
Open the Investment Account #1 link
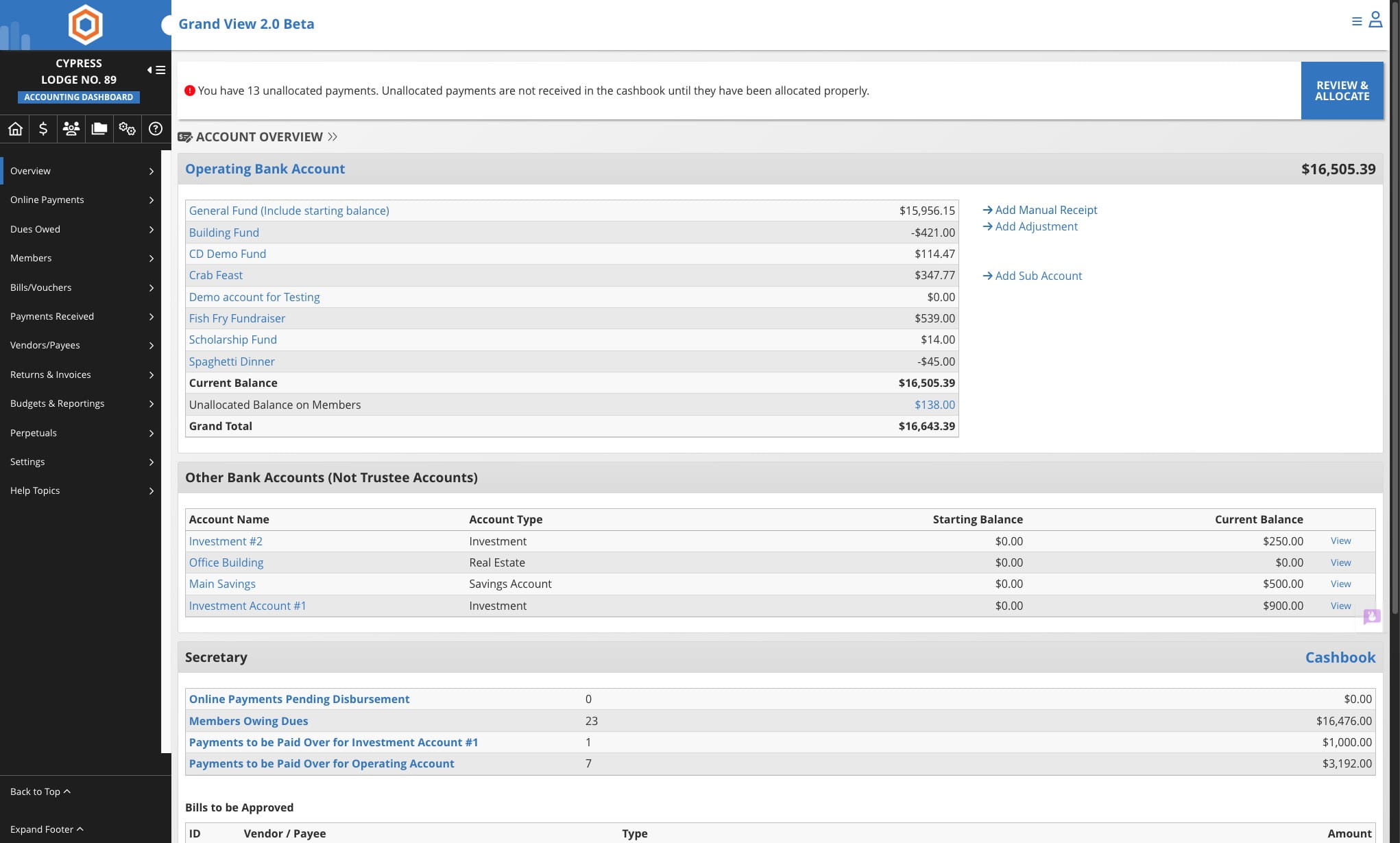pyautogui.click(x=248, y=606)
